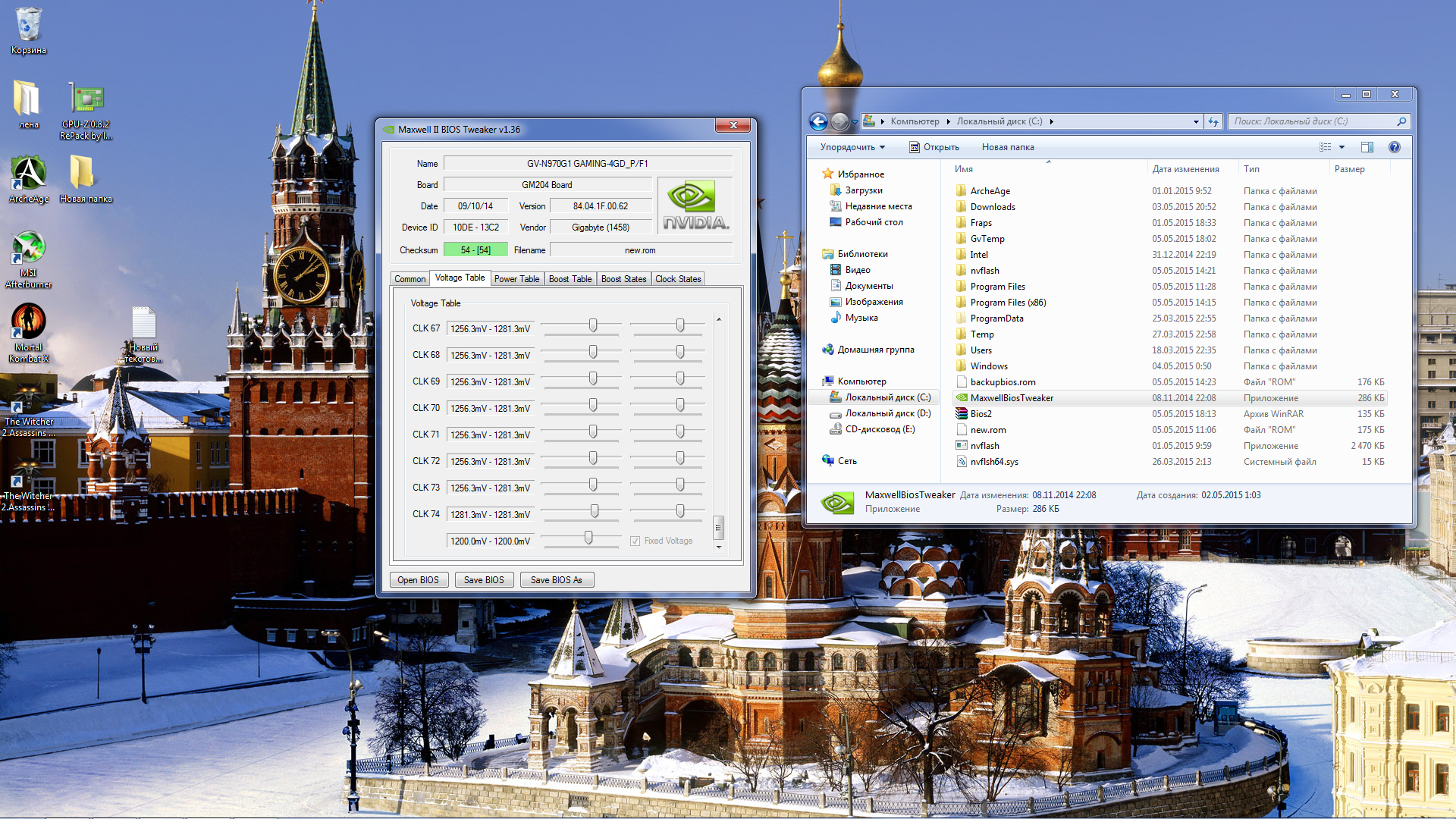Launch the MSI Afterburner shortcut

(x=28, y=250)
